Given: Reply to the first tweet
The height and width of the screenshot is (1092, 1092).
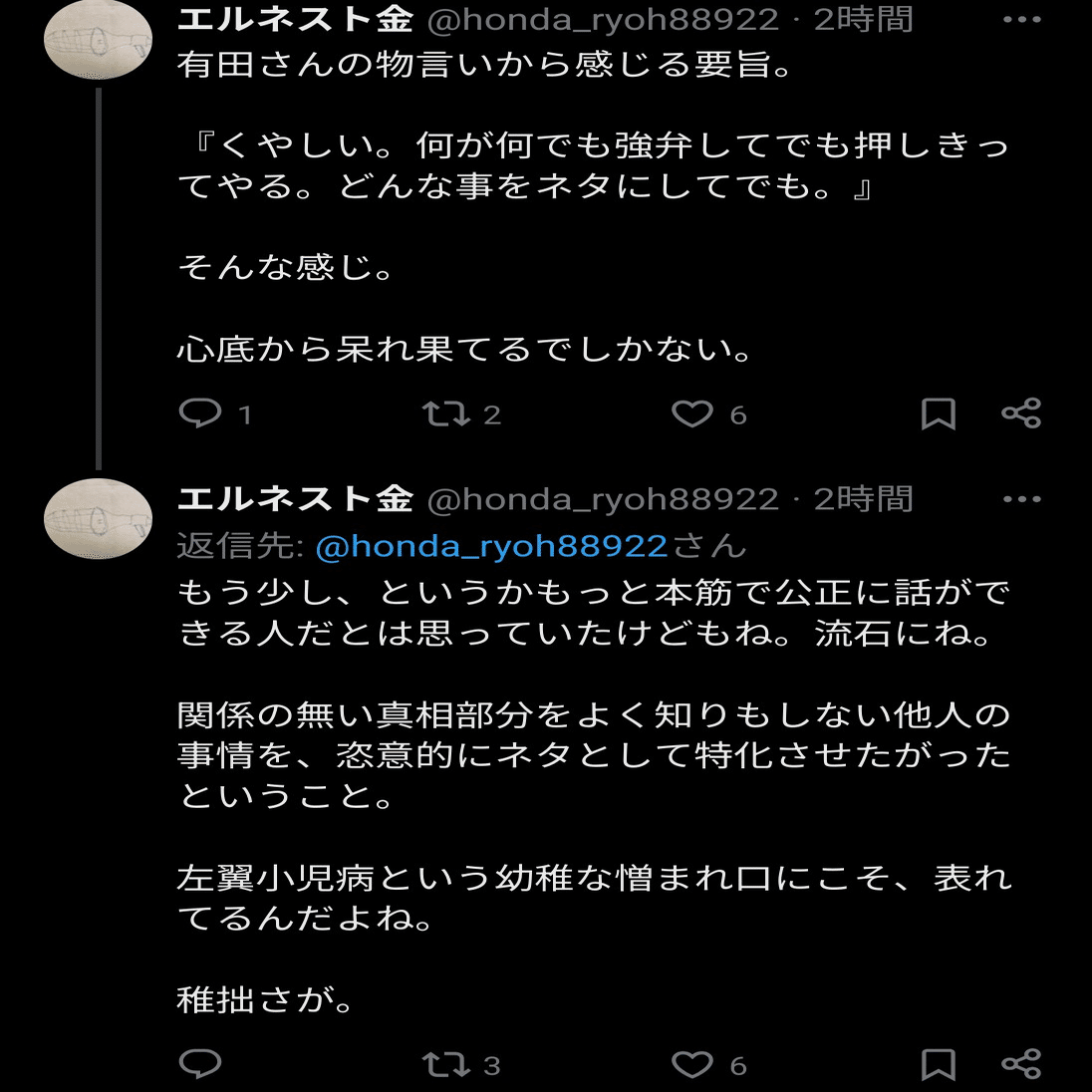Looking at the screenshot, I should click(200, 412).
